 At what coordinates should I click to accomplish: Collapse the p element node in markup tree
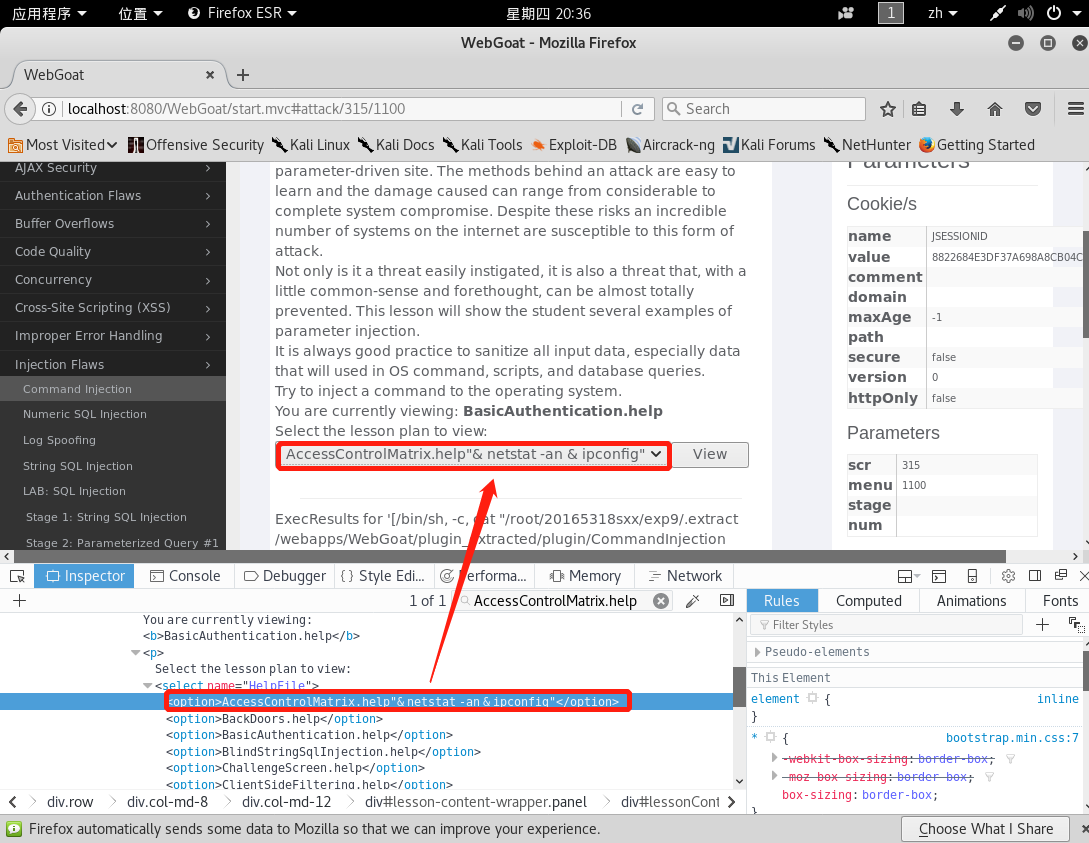click(135, 653)
